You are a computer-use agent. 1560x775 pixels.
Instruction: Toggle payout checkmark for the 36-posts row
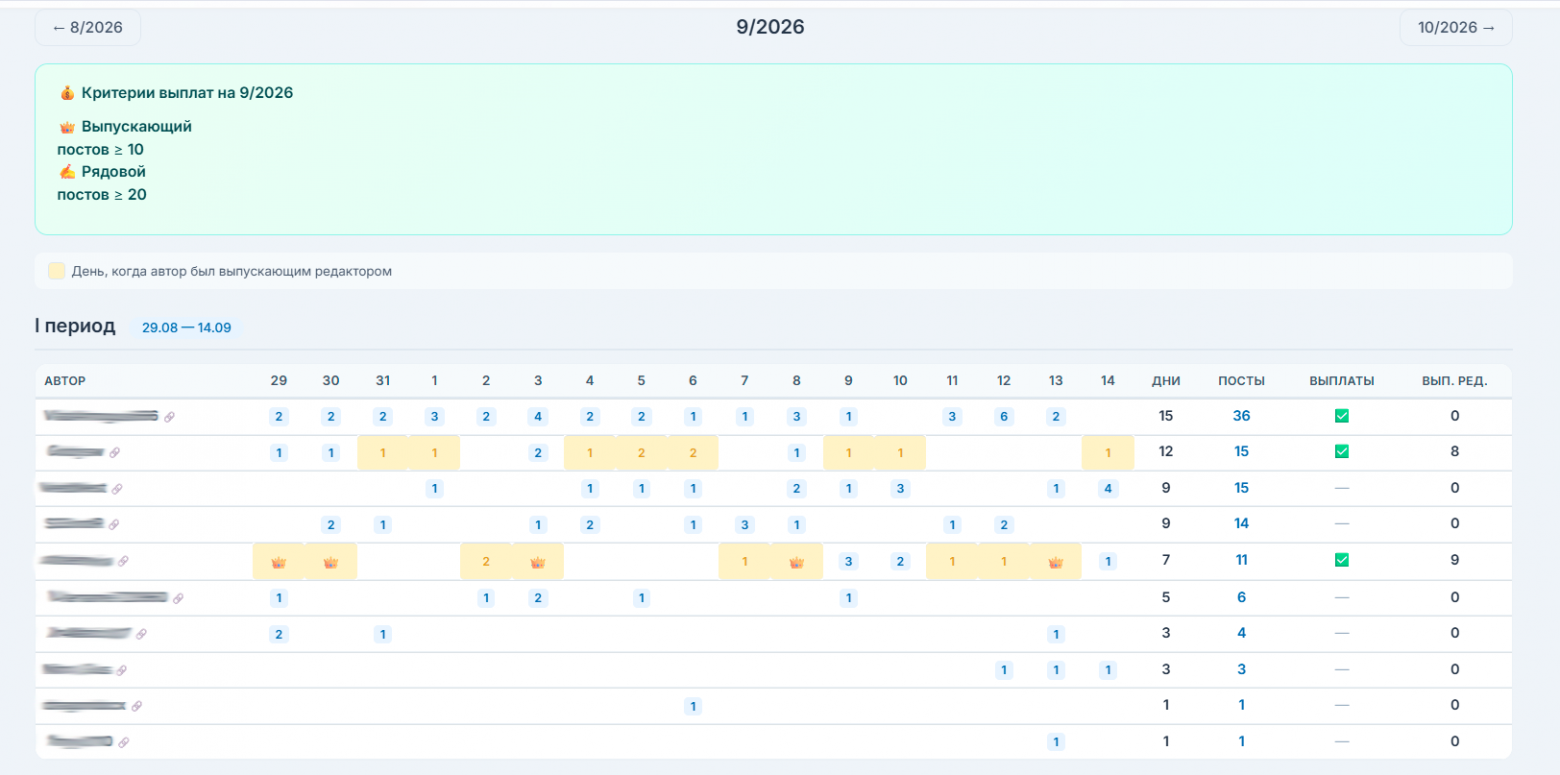(x=1342, y=416)
